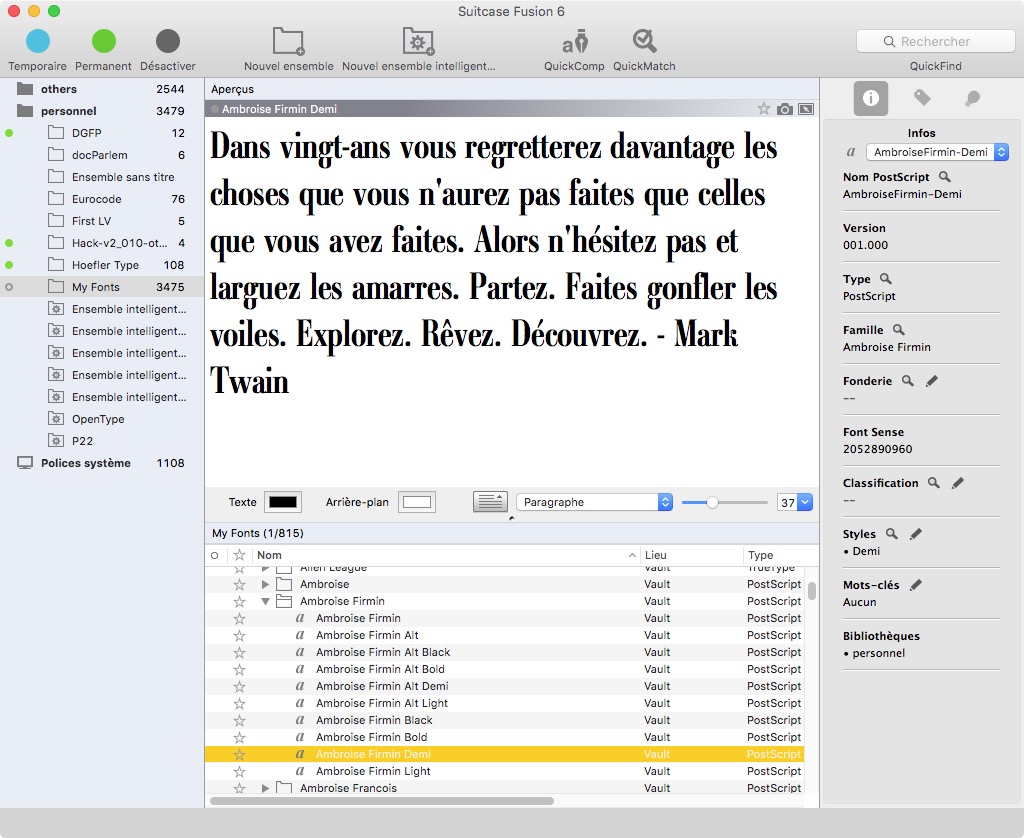Viewport: 1024px width, 838px height.
Task: Edit the Classification with pencil icon
Action: (958, 482)
